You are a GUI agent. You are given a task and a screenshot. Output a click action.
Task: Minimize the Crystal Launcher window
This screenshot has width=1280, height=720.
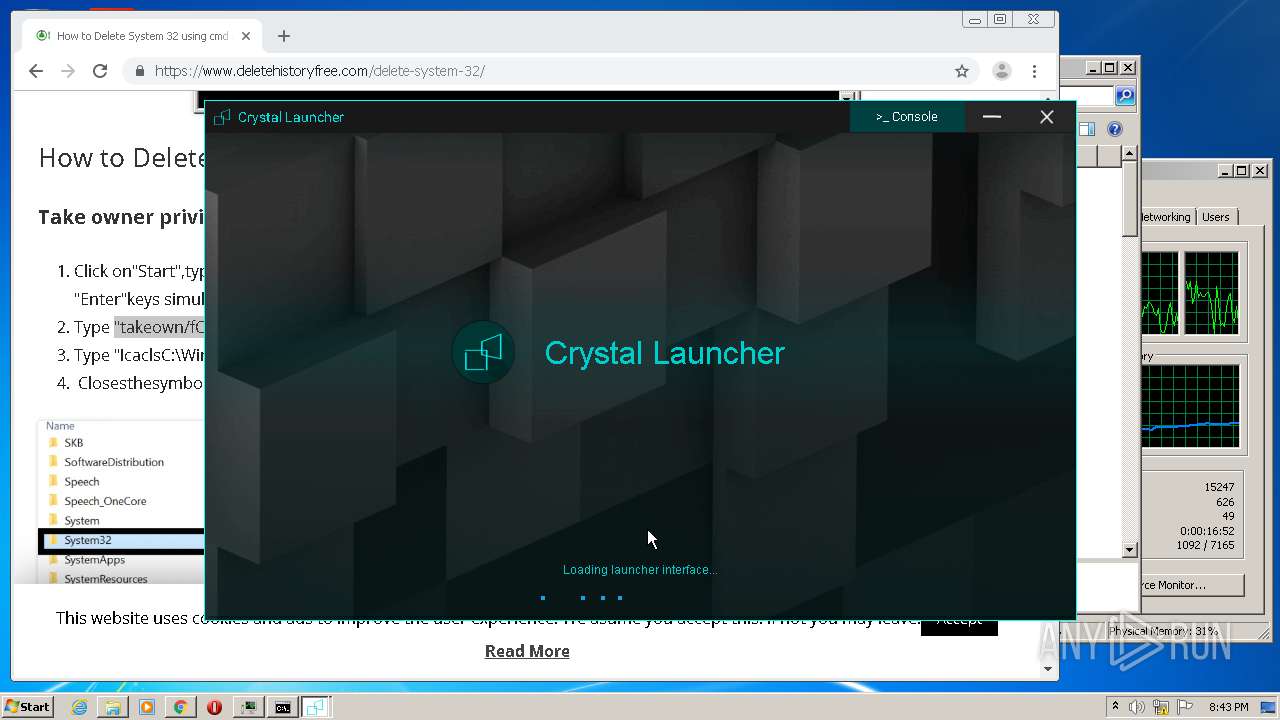992,117
